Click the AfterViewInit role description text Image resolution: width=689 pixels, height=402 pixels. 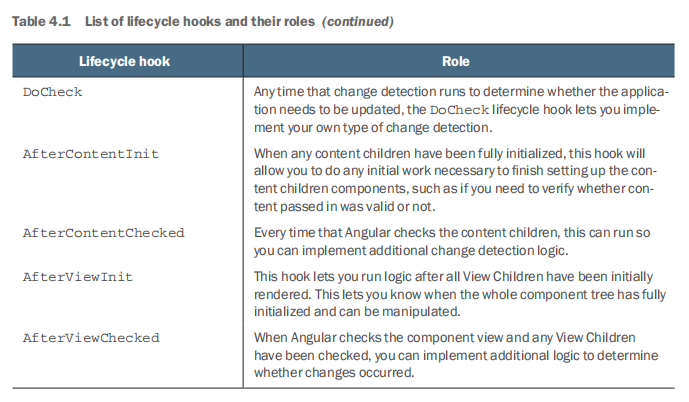pyautogui.click(x=460, y=294)
